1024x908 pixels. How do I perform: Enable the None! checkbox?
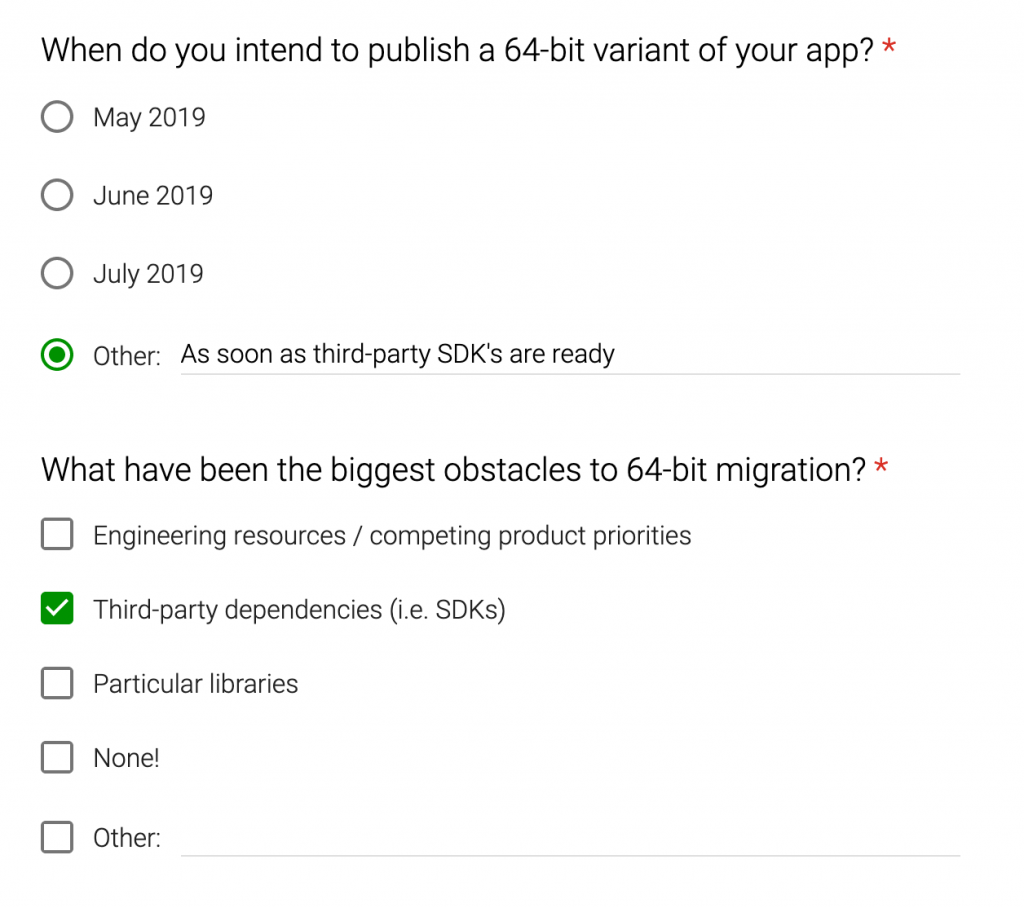coord(57,757)
